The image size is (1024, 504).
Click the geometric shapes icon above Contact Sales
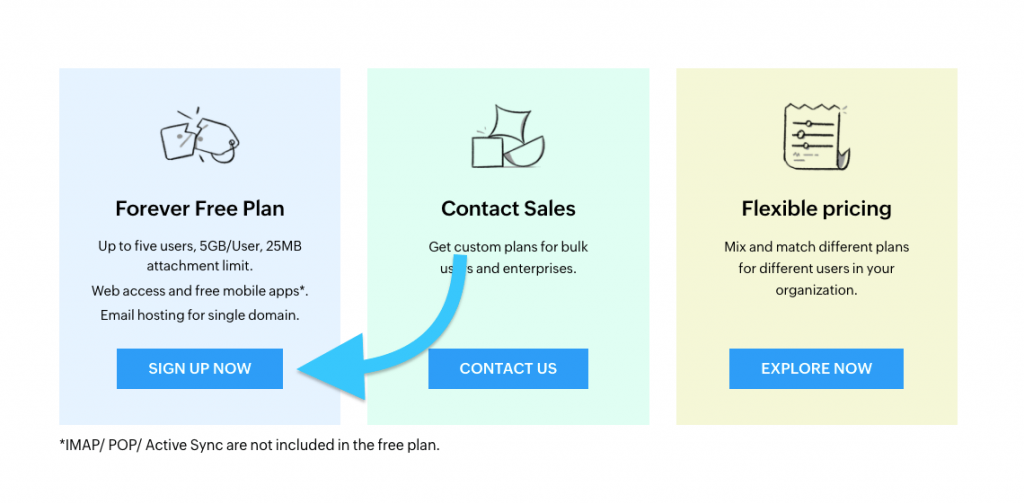(x=508, y=136)
